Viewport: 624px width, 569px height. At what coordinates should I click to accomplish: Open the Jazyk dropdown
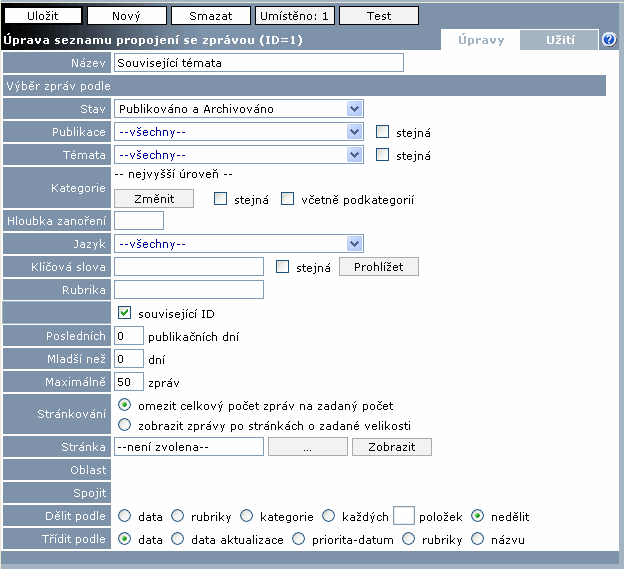coord(238,244)
